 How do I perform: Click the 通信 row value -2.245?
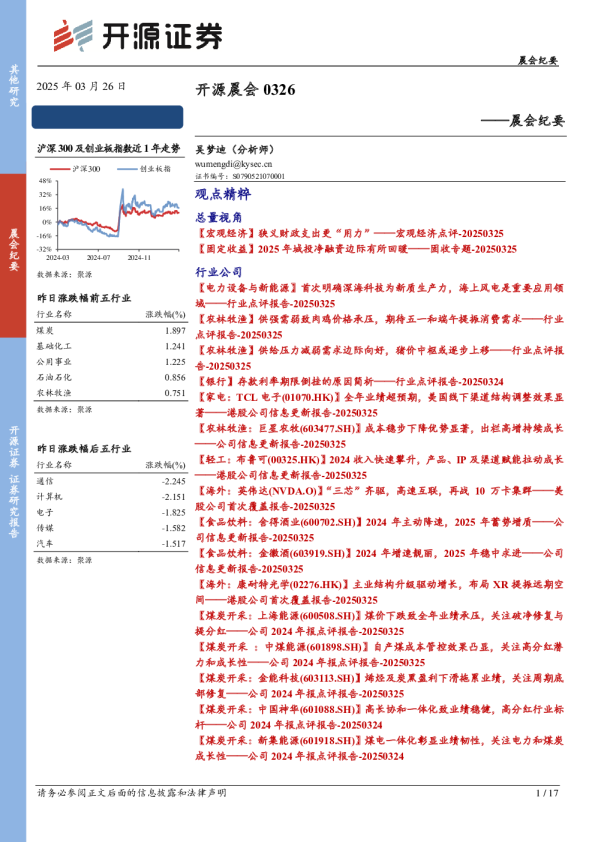[173, 481]
